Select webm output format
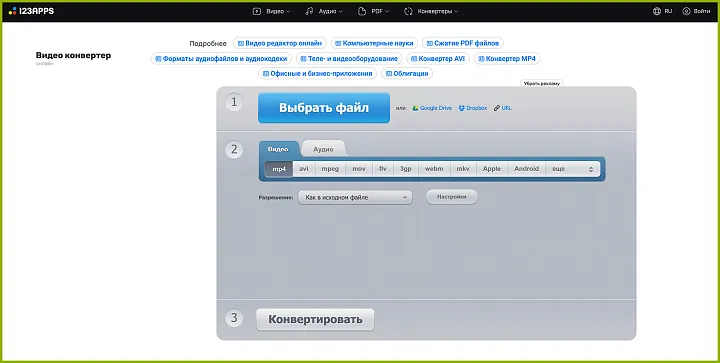Screen dimensions: 720x363 pos(434,169)
